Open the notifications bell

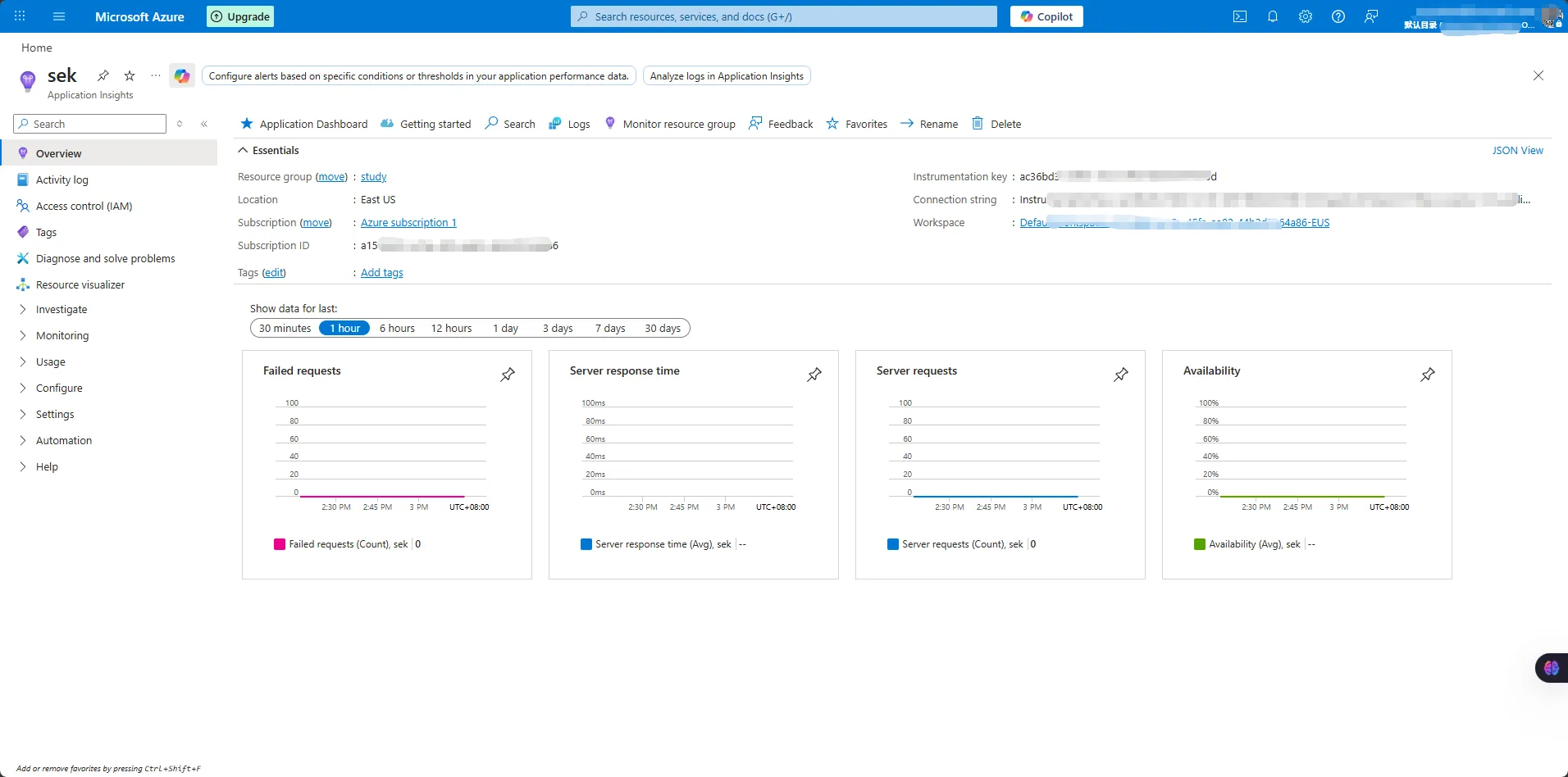point(1272,16)
